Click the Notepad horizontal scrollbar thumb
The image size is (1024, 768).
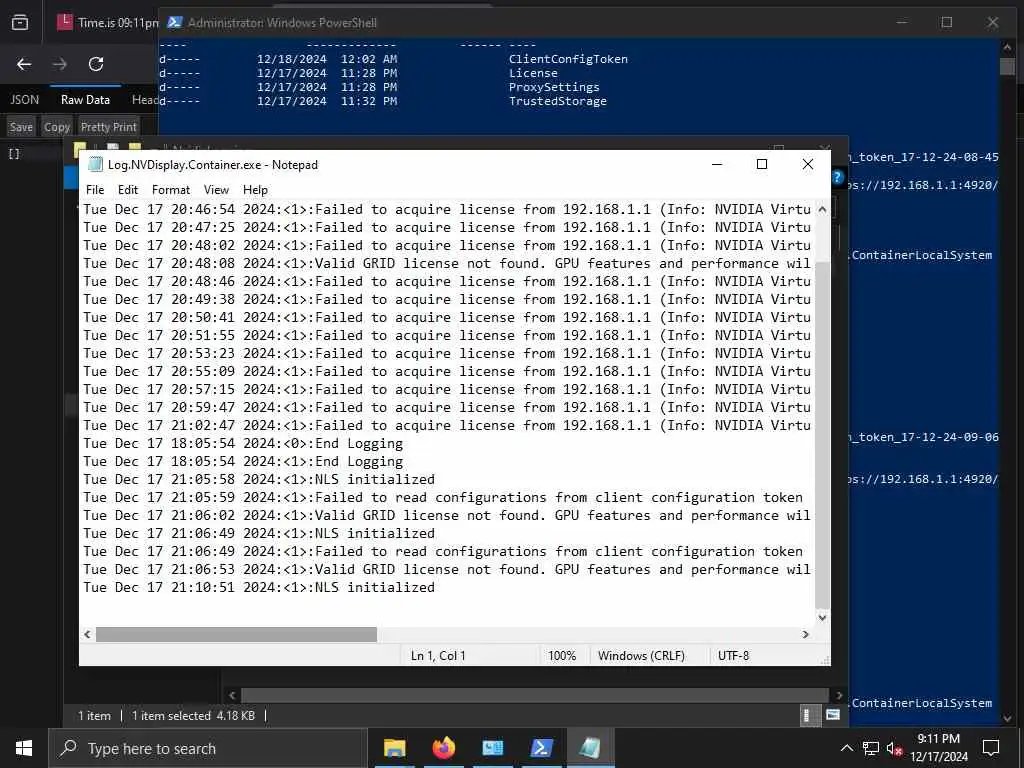[x=236, y=634]
